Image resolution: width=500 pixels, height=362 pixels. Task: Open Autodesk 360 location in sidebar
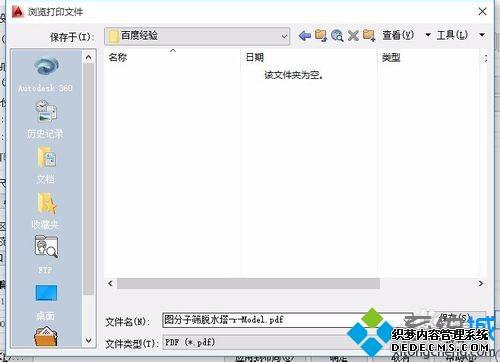point(45,75)
